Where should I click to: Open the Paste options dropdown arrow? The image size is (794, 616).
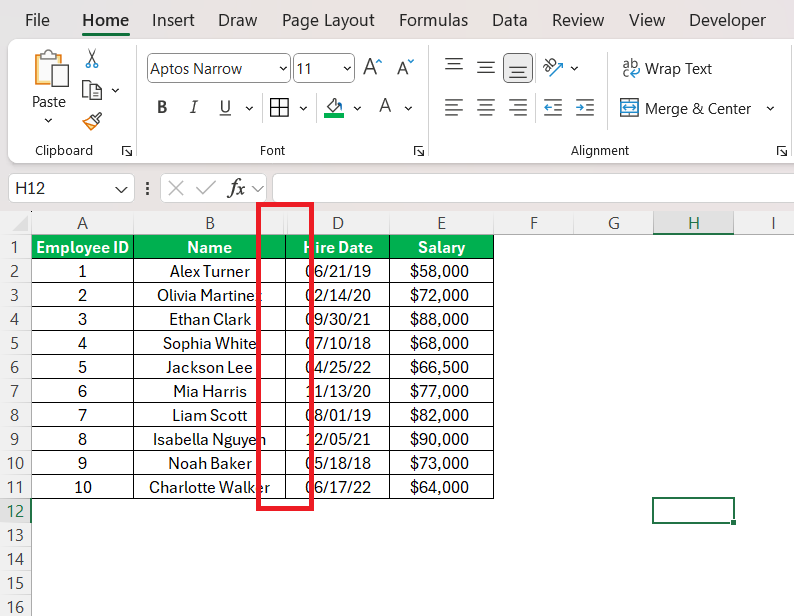(x=48, y=121)
